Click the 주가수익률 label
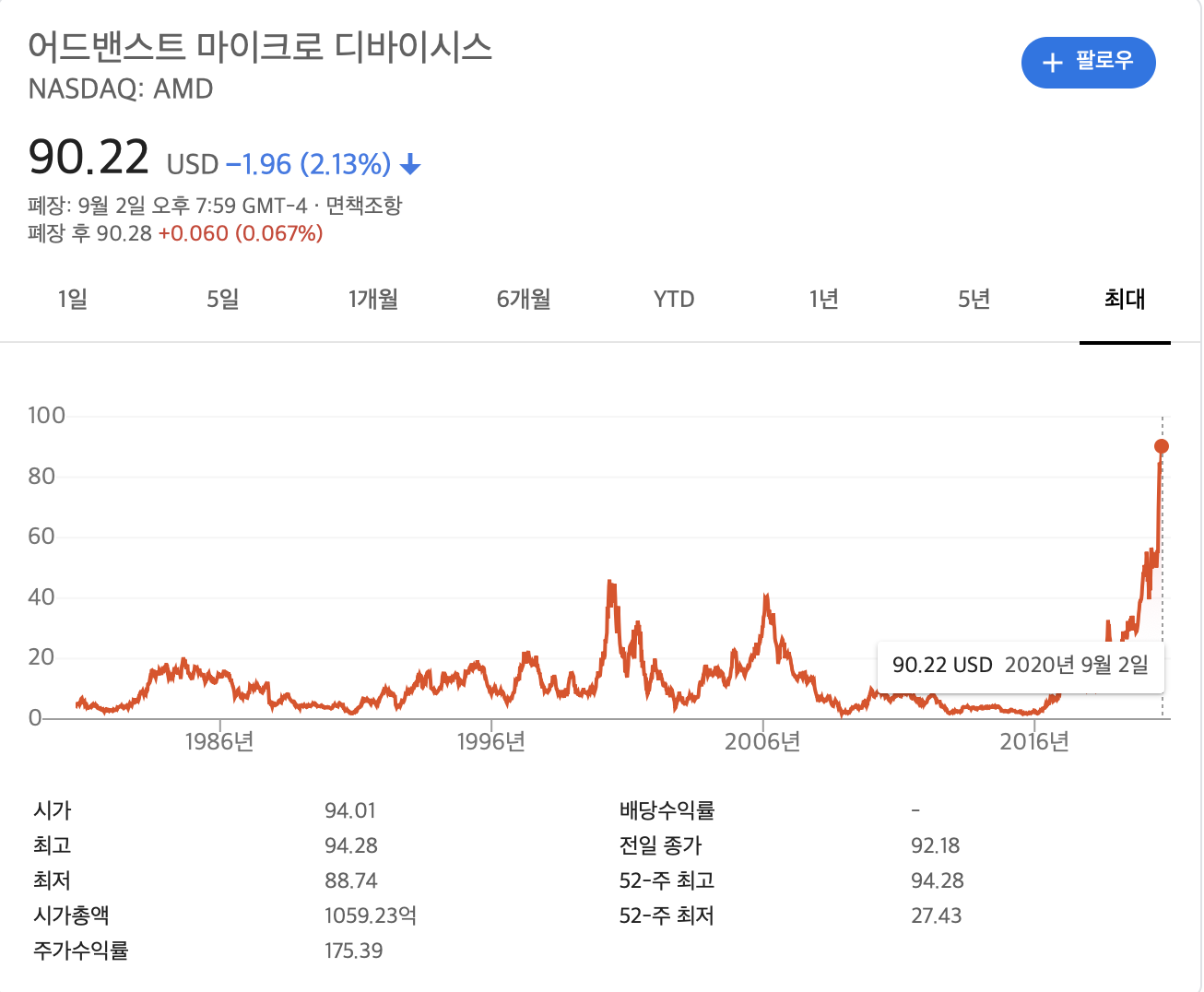The width and height of the screenshot is (1204, 992). [x=81, y=951]
